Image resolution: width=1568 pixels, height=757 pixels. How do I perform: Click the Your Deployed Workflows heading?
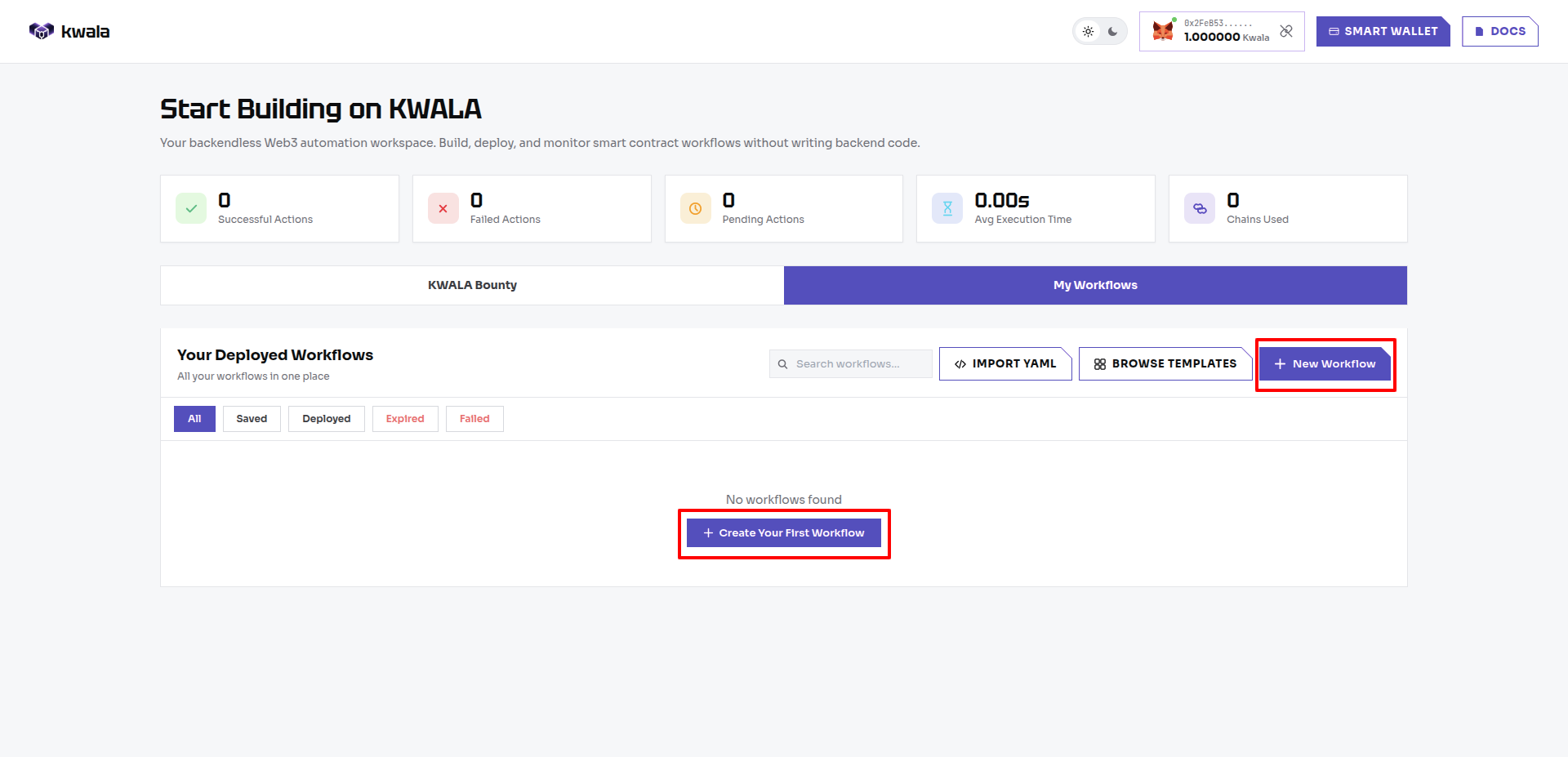tap(275, 355)
